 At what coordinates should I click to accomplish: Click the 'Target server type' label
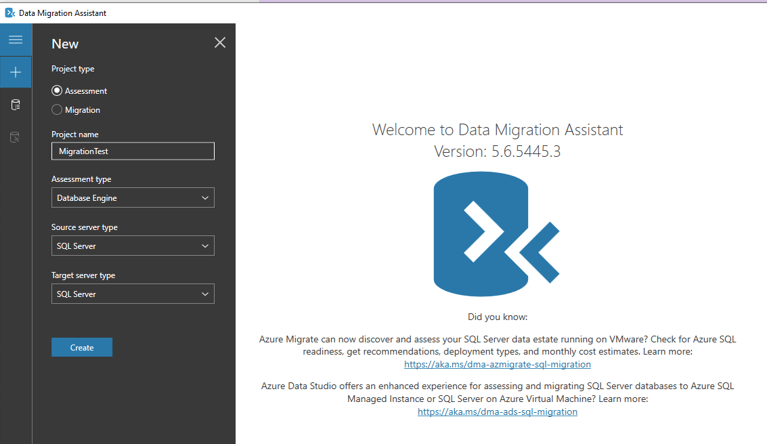pos(83,275)
